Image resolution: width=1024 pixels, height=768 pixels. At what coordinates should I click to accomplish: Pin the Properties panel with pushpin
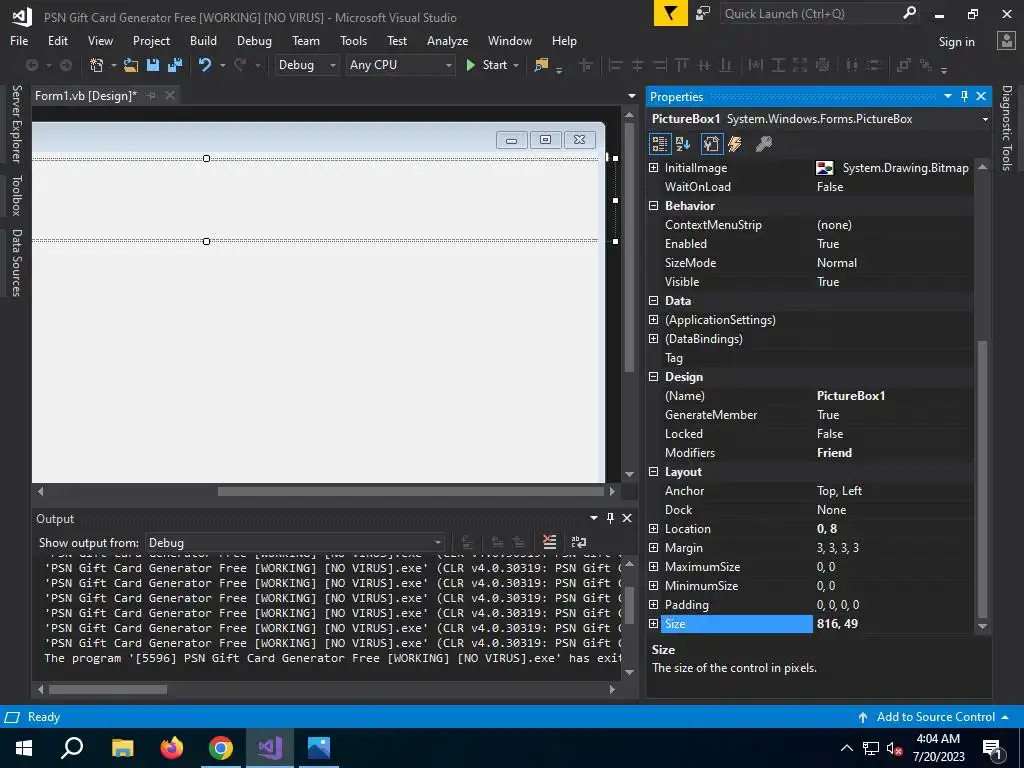click(965, 96)
